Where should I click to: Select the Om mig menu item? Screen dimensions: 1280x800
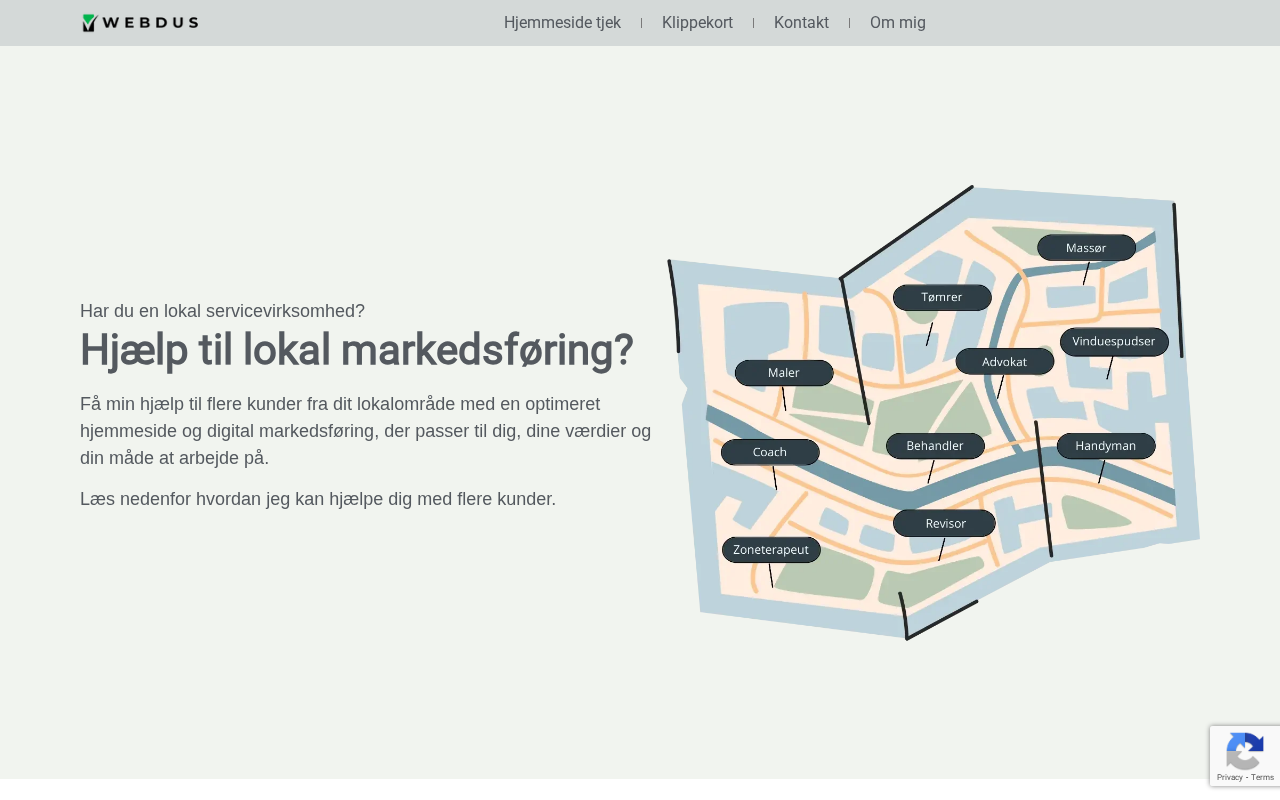[897, 23]
